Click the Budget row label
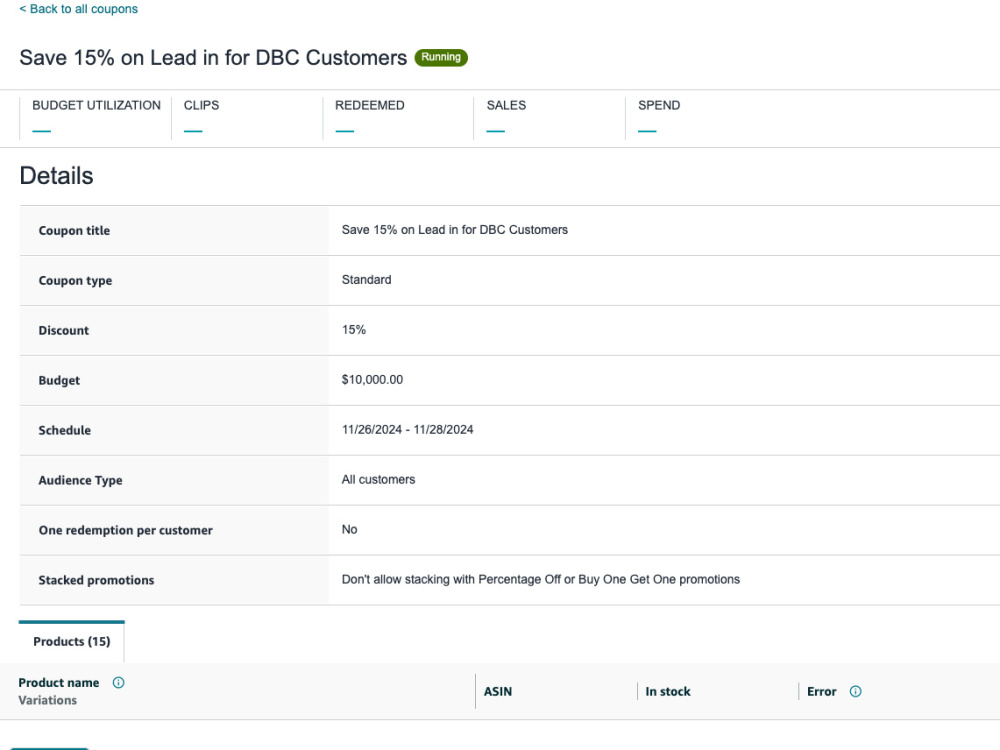The width and height of the screenshot is (1000, 750). 59,380
